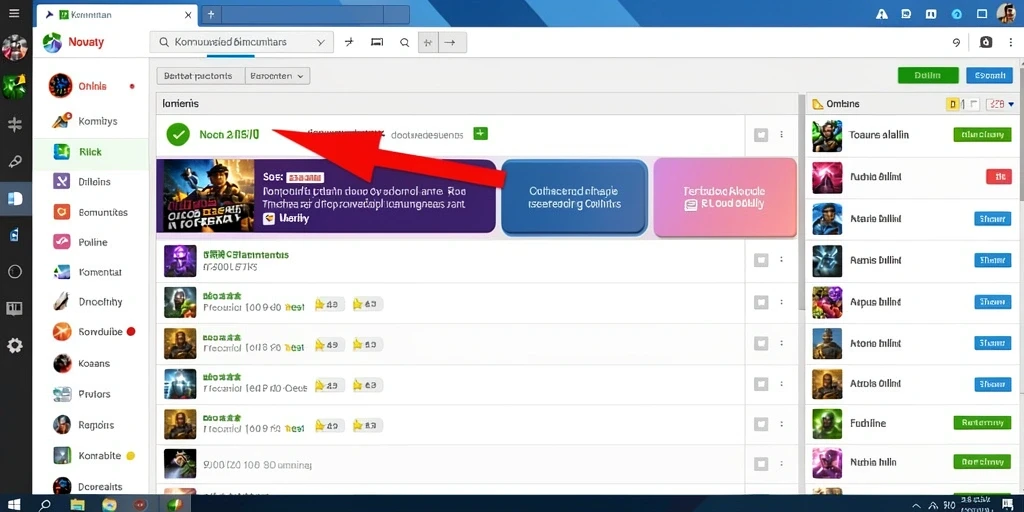This screenshot has width=1024, height=512.
Task: Click the settings gear in dark sidebar
Action: (14, 345)
